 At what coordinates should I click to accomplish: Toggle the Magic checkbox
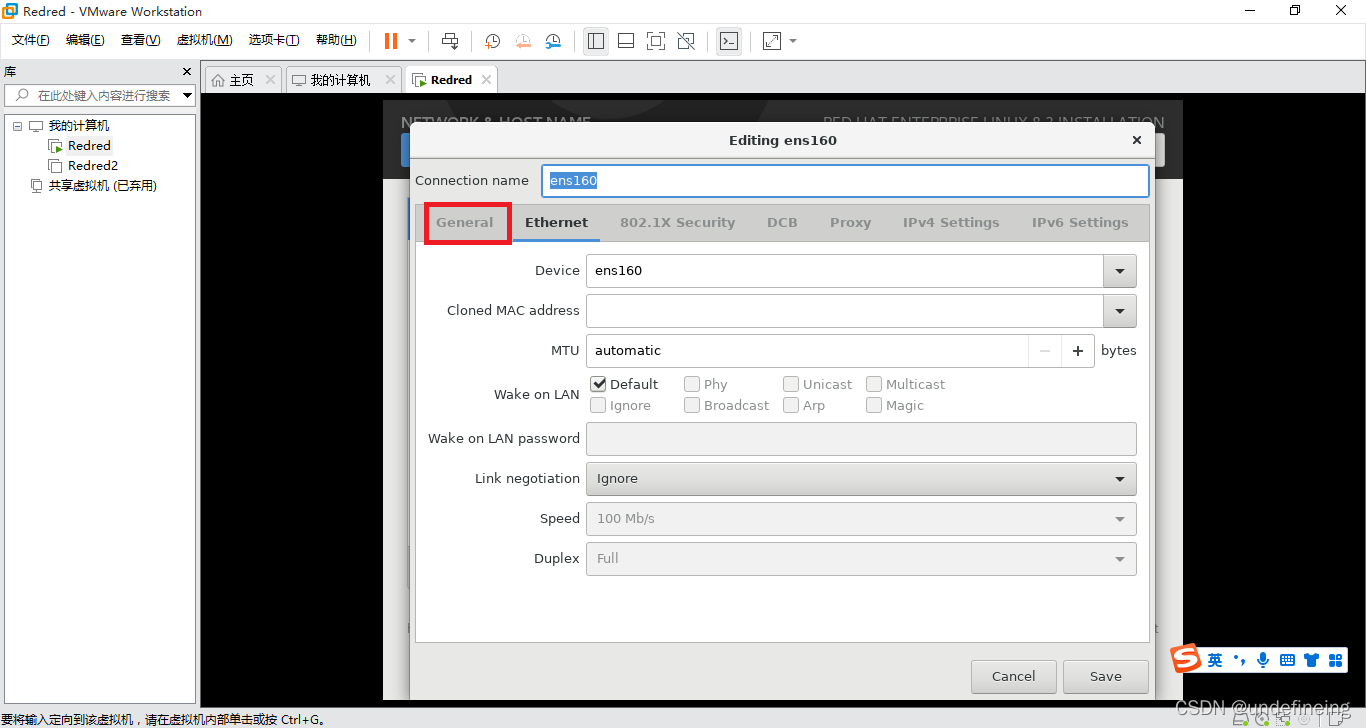tap(874, 405)
